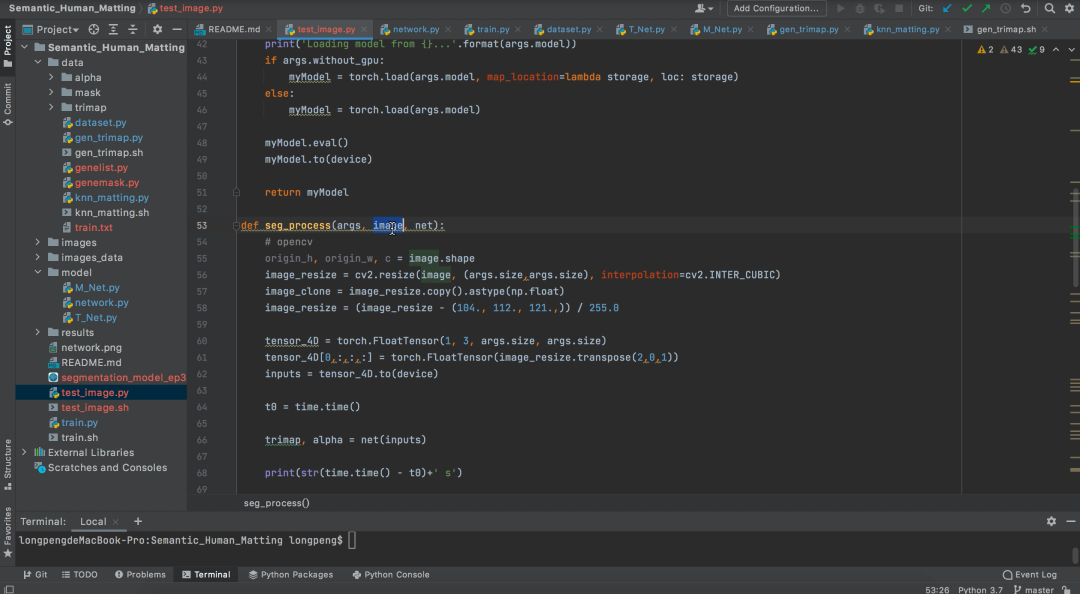Switch to the network.py tab
1080x594 pixels.
[x=414, y=29]
